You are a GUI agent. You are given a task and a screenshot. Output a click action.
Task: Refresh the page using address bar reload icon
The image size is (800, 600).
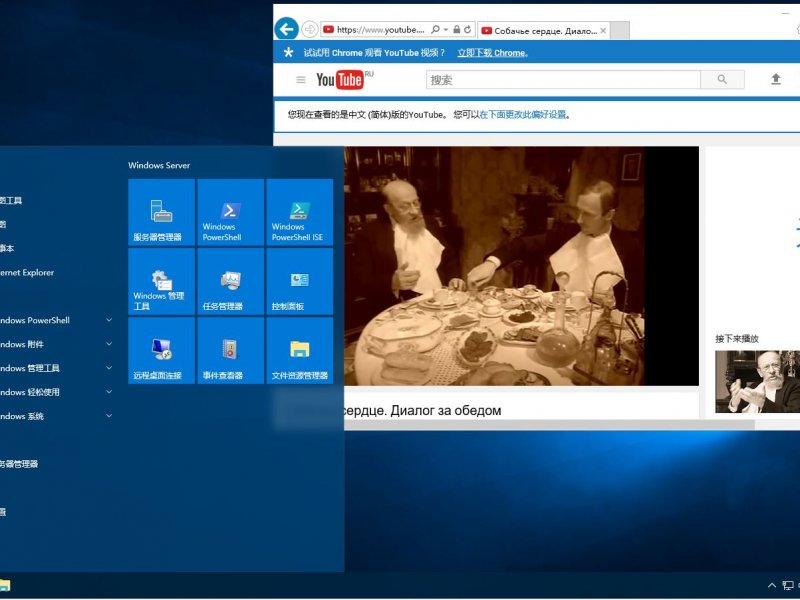(467, 30)
